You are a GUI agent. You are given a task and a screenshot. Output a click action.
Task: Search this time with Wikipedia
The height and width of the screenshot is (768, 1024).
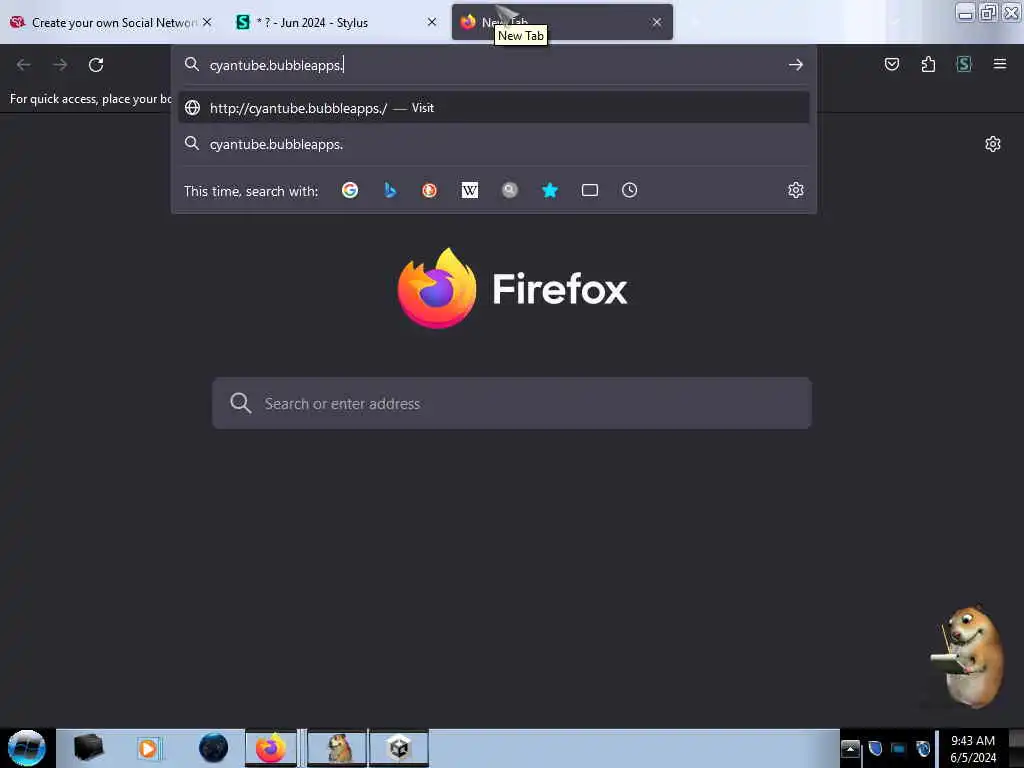470,190
